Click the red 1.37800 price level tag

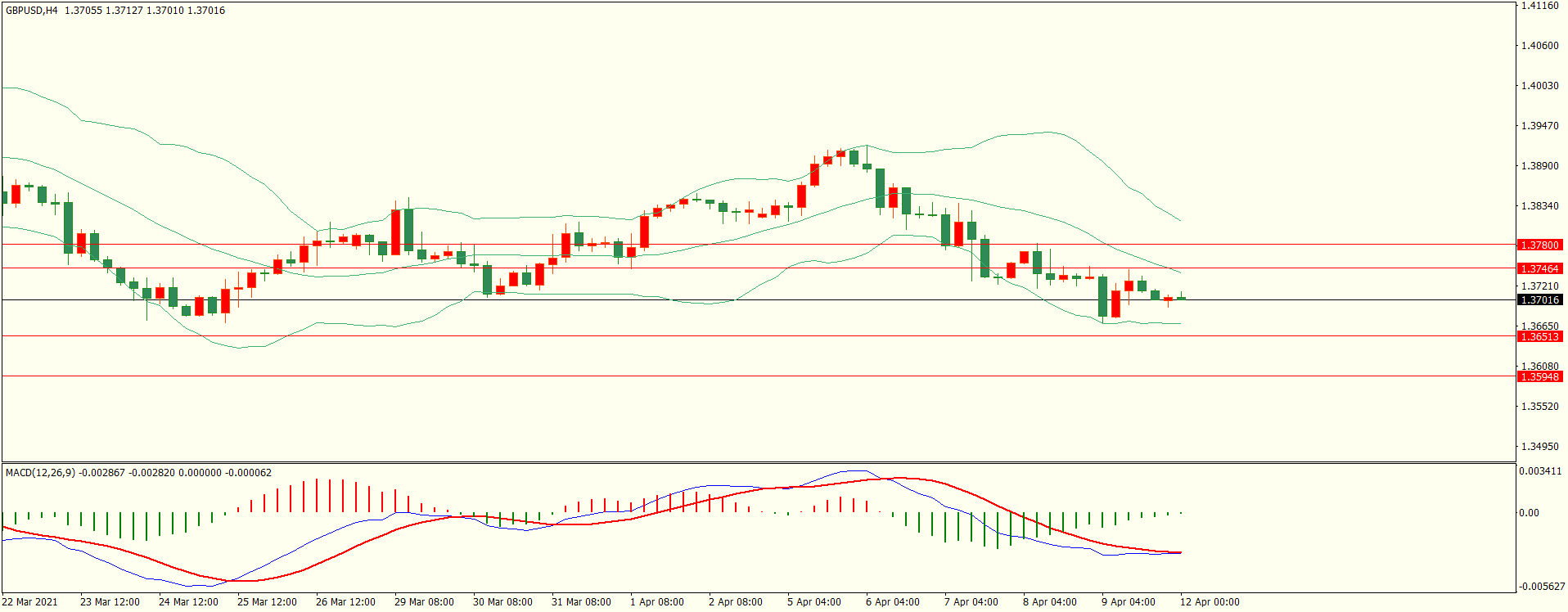[x=1539, y=245]
